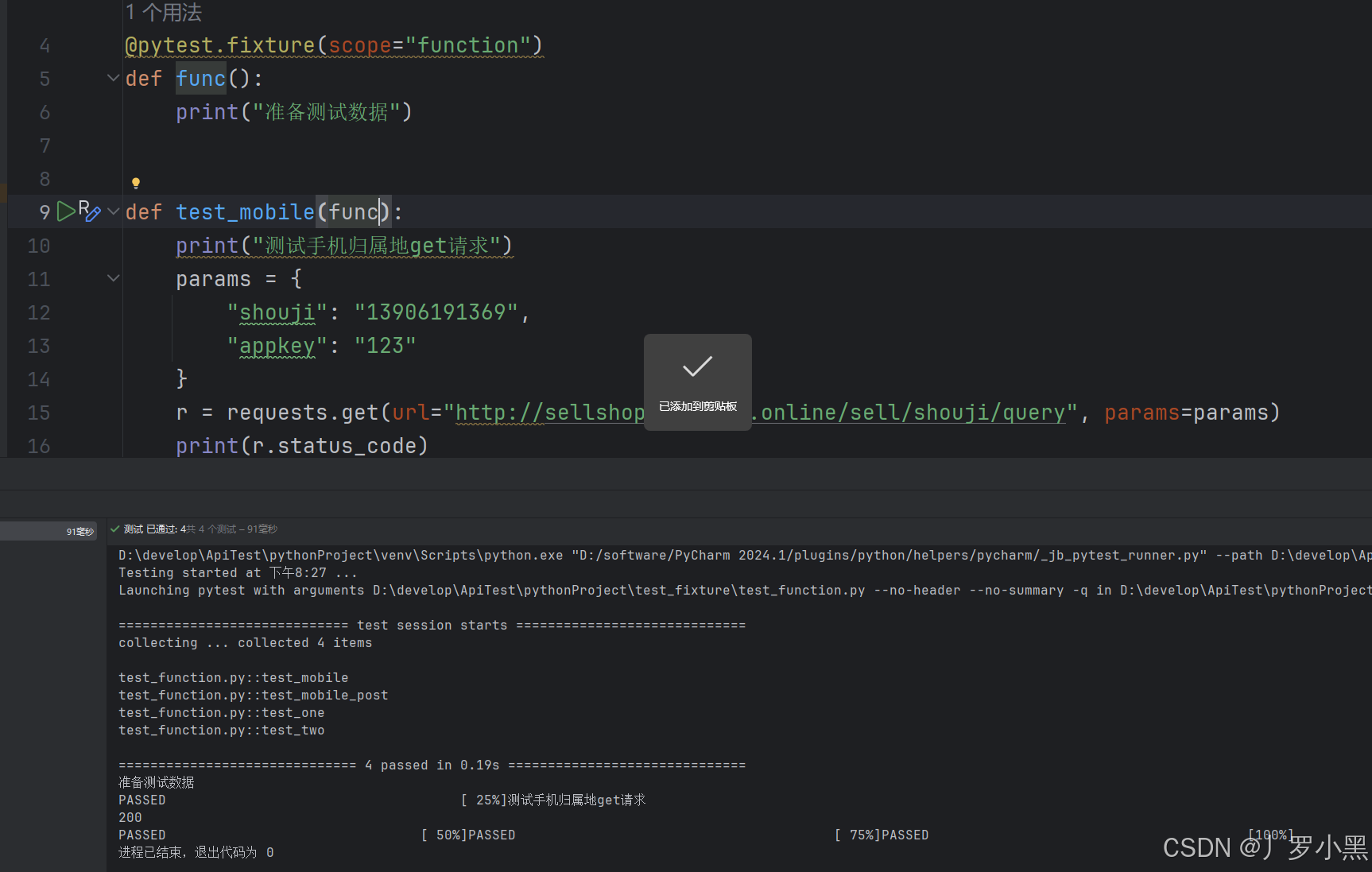The width and height of the screenshot is (1372, 872).
Task: Click the "appkey" dictionary key
Action: (277, 346)
